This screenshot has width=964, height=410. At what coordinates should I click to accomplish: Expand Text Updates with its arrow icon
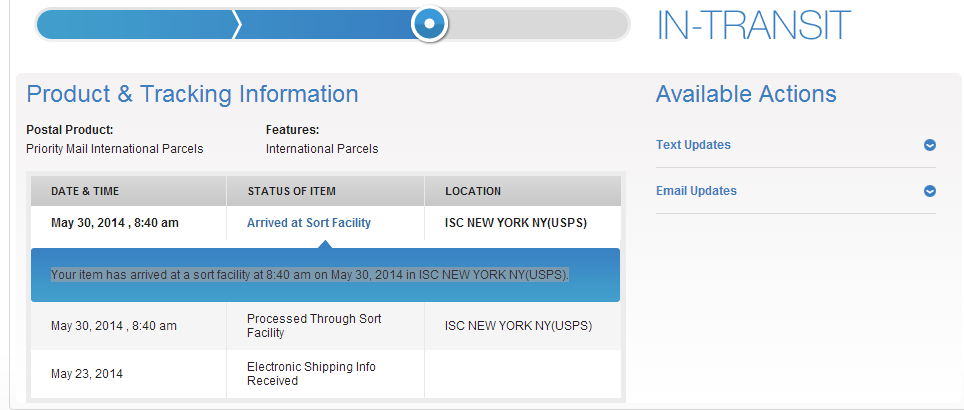point(930,145)
